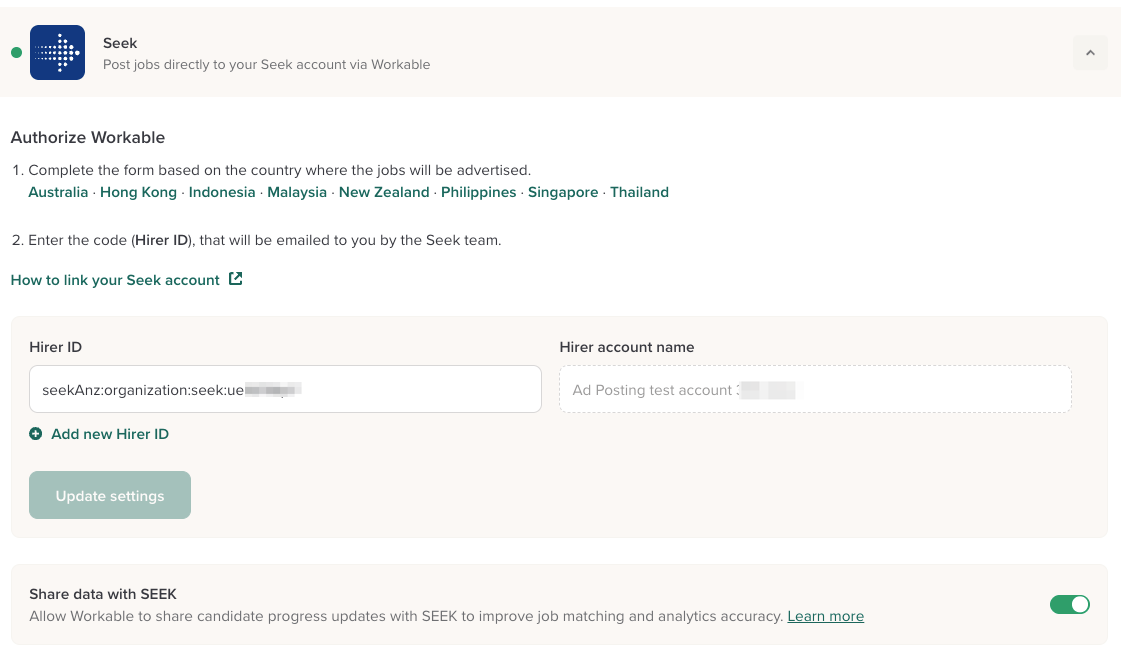Open the Indonesia form link
This screenshot has width=1121, height=654.
pyautogui.click(x=222, y=192)
